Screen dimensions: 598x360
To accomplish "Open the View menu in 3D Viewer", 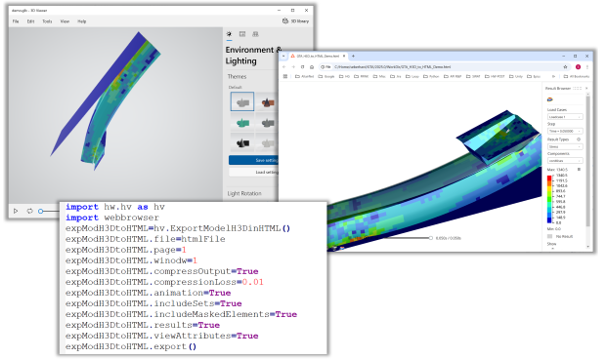I will [65, 21].
